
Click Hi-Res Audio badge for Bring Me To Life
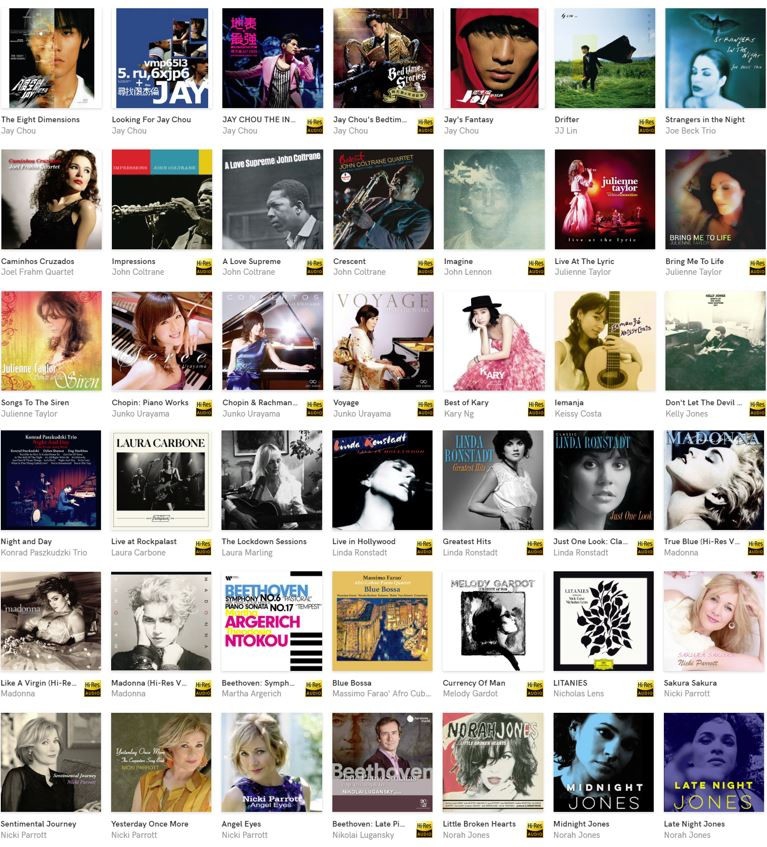pos(757,267)
